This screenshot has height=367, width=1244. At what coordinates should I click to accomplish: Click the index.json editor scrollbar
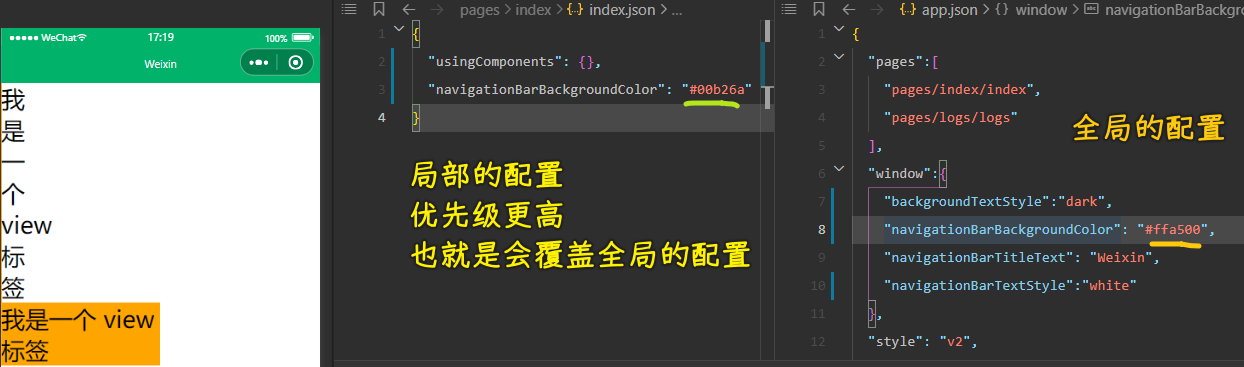[767, 66]
